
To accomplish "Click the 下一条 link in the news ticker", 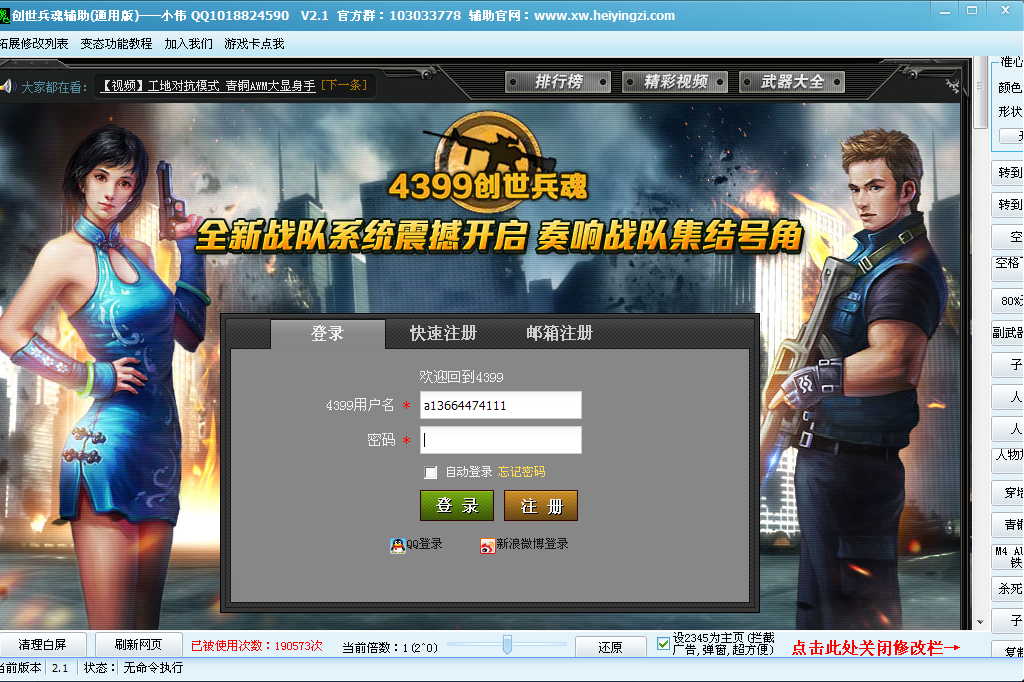I will (x=344, y=85).
